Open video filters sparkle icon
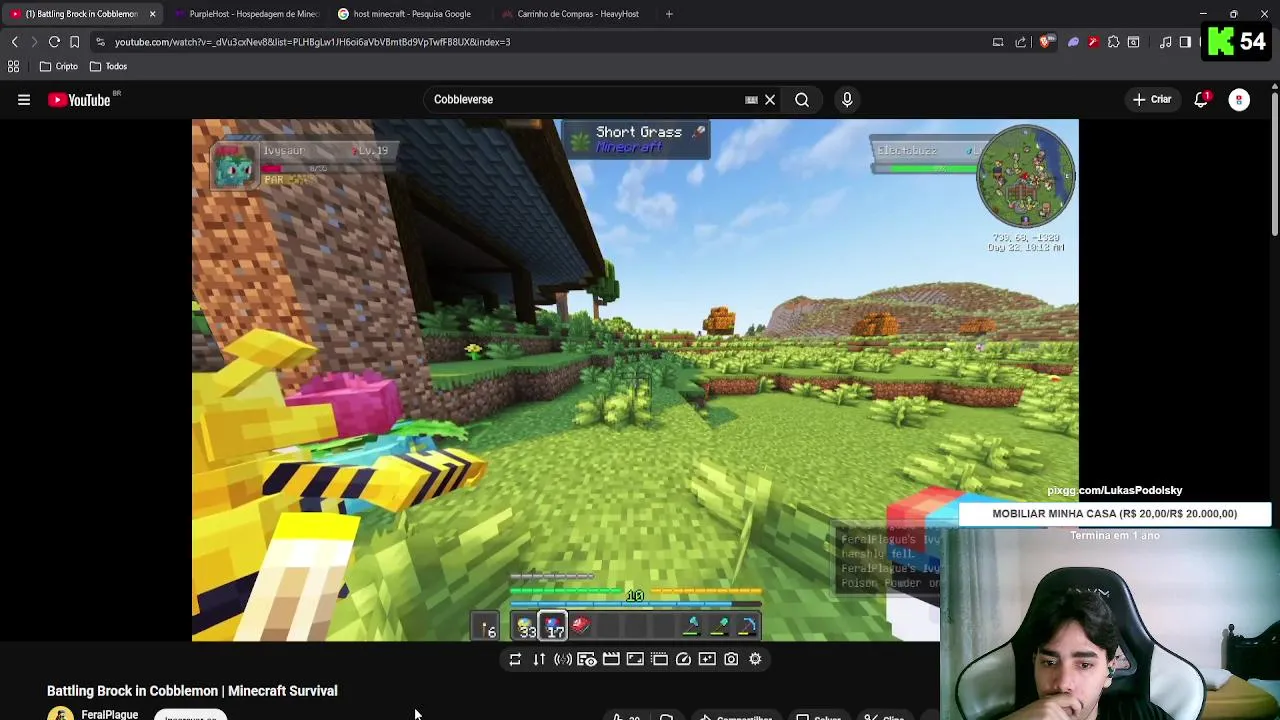The width and height of the screenshot is (1280, 720). pos(707,659)
